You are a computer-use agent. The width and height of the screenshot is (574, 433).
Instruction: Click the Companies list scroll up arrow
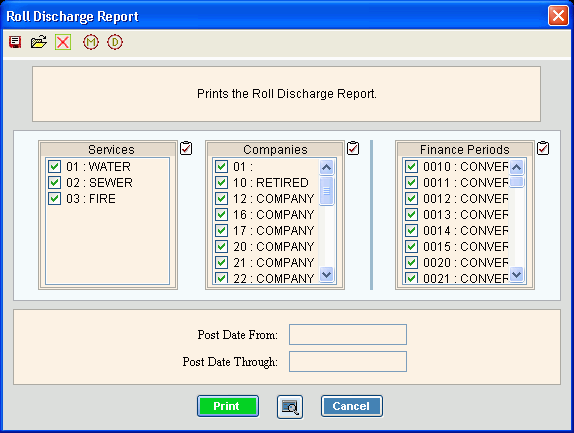(x=326, y=168)
